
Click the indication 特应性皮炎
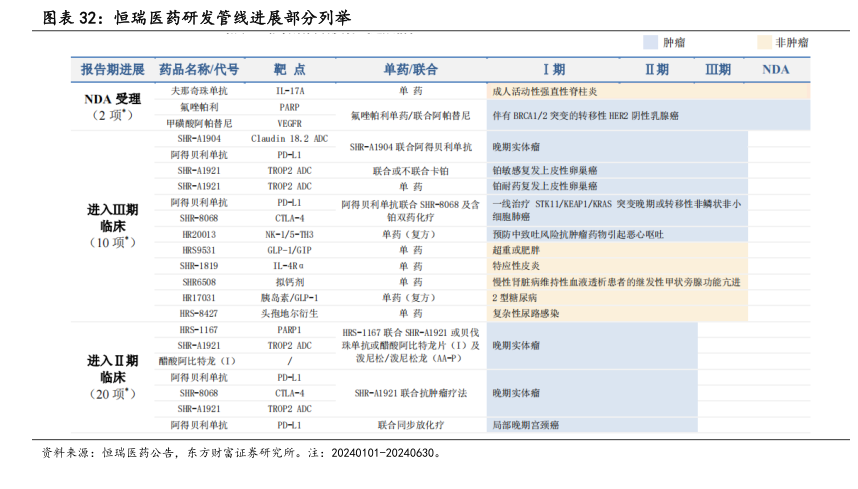[x=516, y=266]
